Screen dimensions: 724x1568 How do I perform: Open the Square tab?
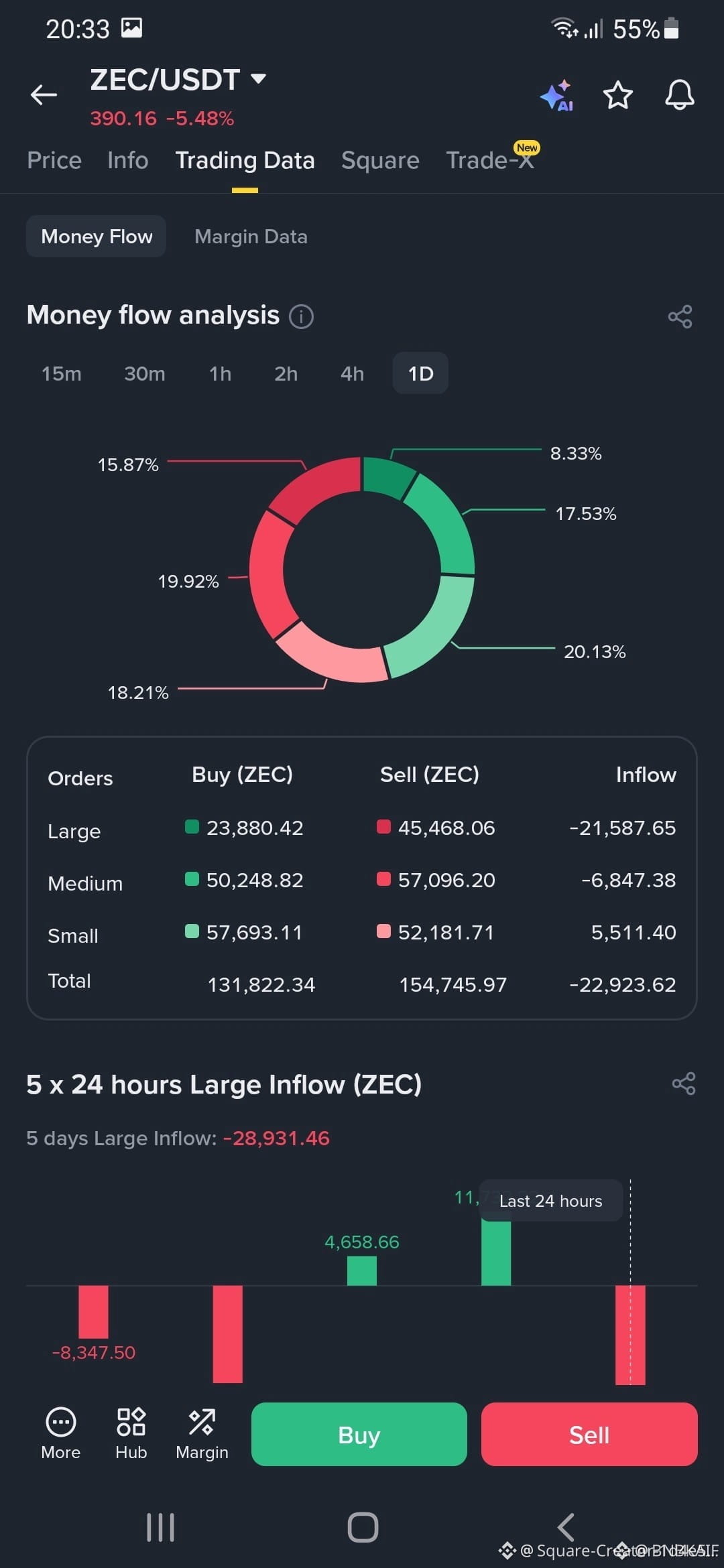[x=380, y=160]
